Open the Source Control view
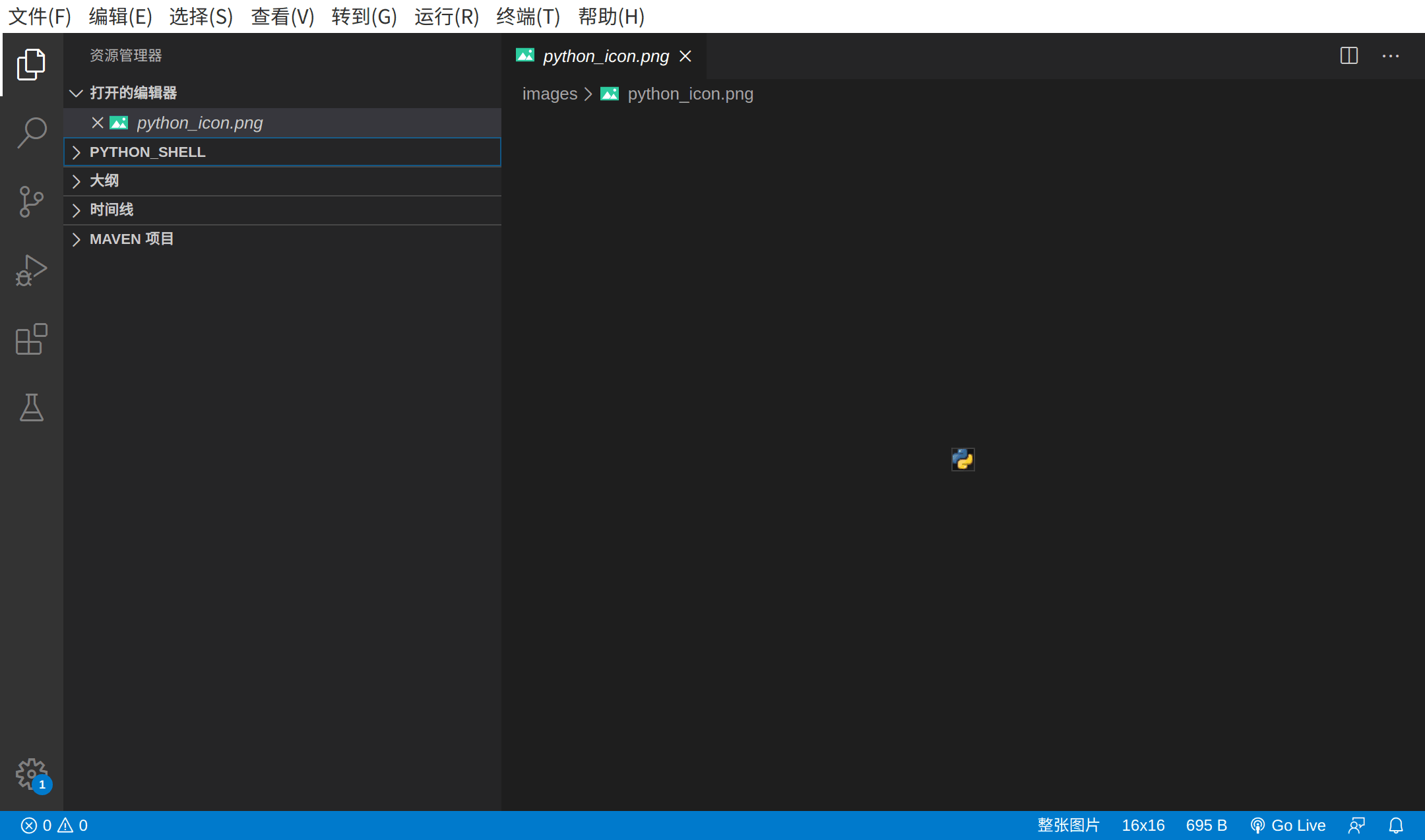 click(31, 202)
